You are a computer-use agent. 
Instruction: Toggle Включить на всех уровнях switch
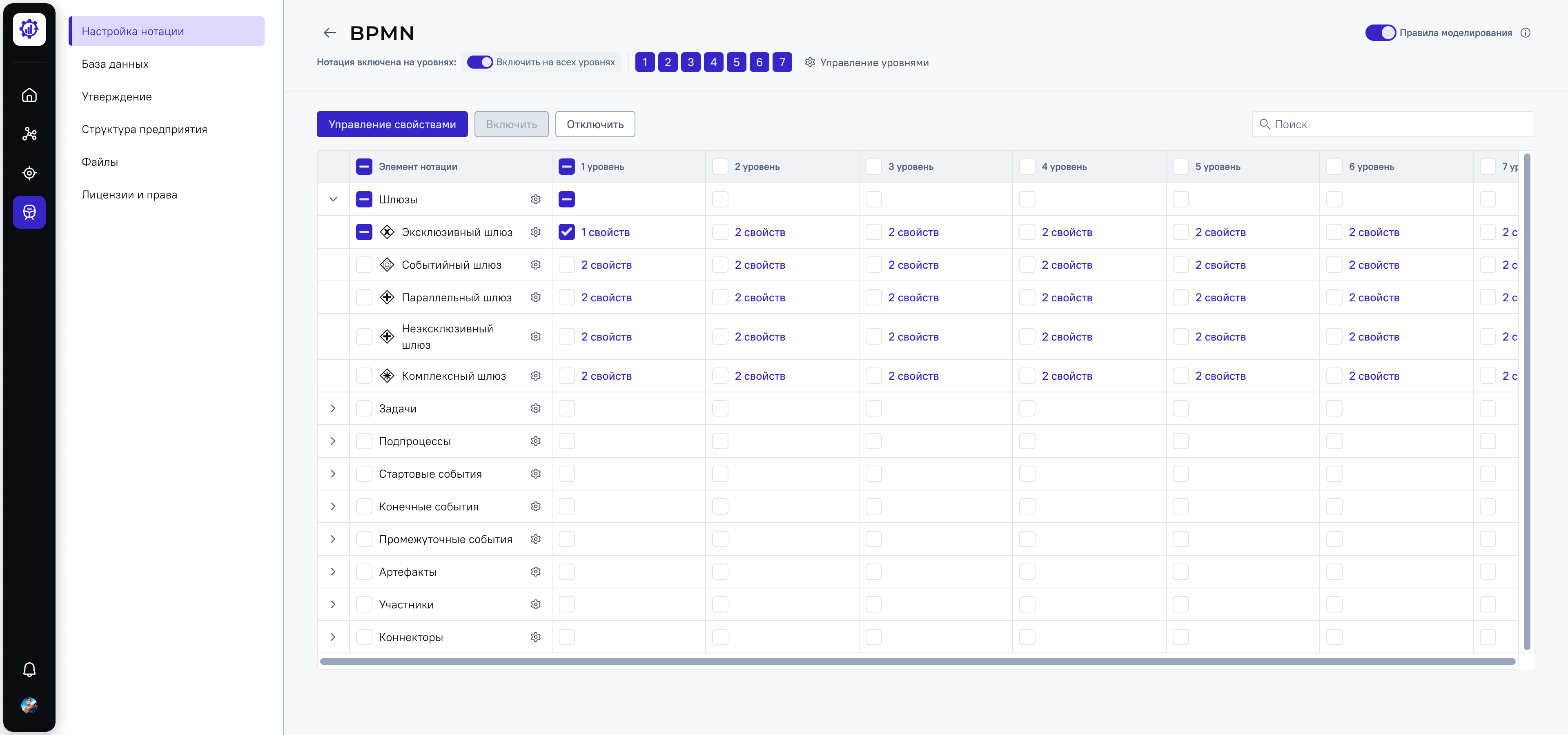480,62
